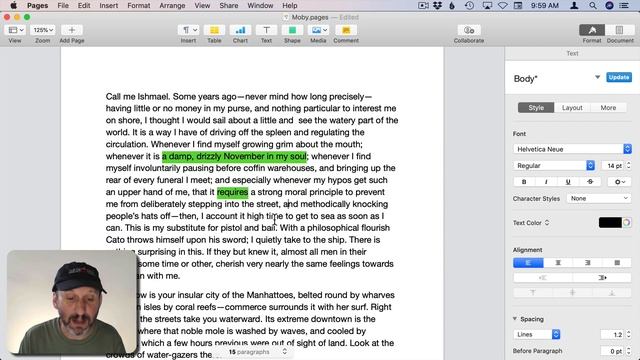Image resolution: width=640 pixels, height=360 pixels.
Task: Click the Moby.pages document title
Action: (310, 17)
